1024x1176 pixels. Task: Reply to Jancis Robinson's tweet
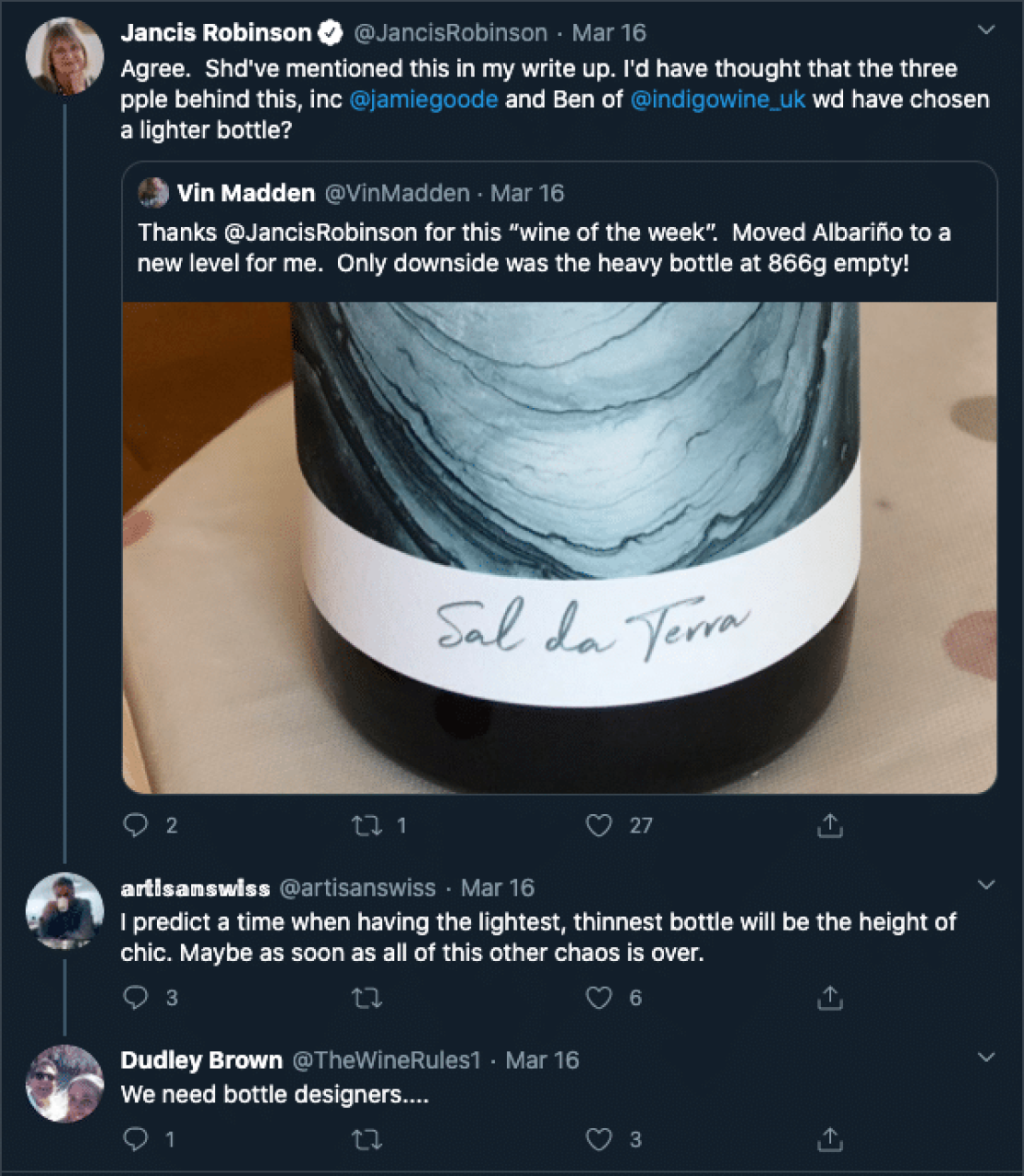point(136,825)
